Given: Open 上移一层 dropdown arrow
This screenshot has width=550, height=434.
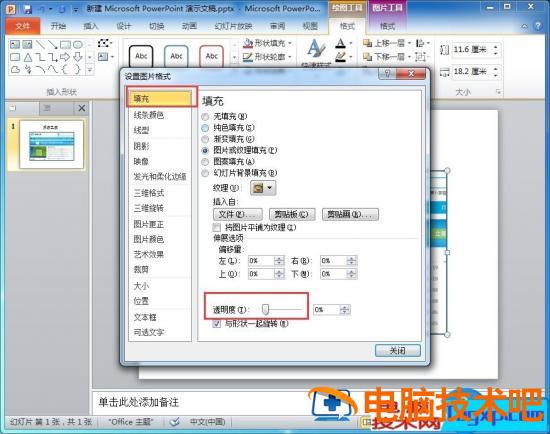Looking at the screenshot, I should (409, 43).
